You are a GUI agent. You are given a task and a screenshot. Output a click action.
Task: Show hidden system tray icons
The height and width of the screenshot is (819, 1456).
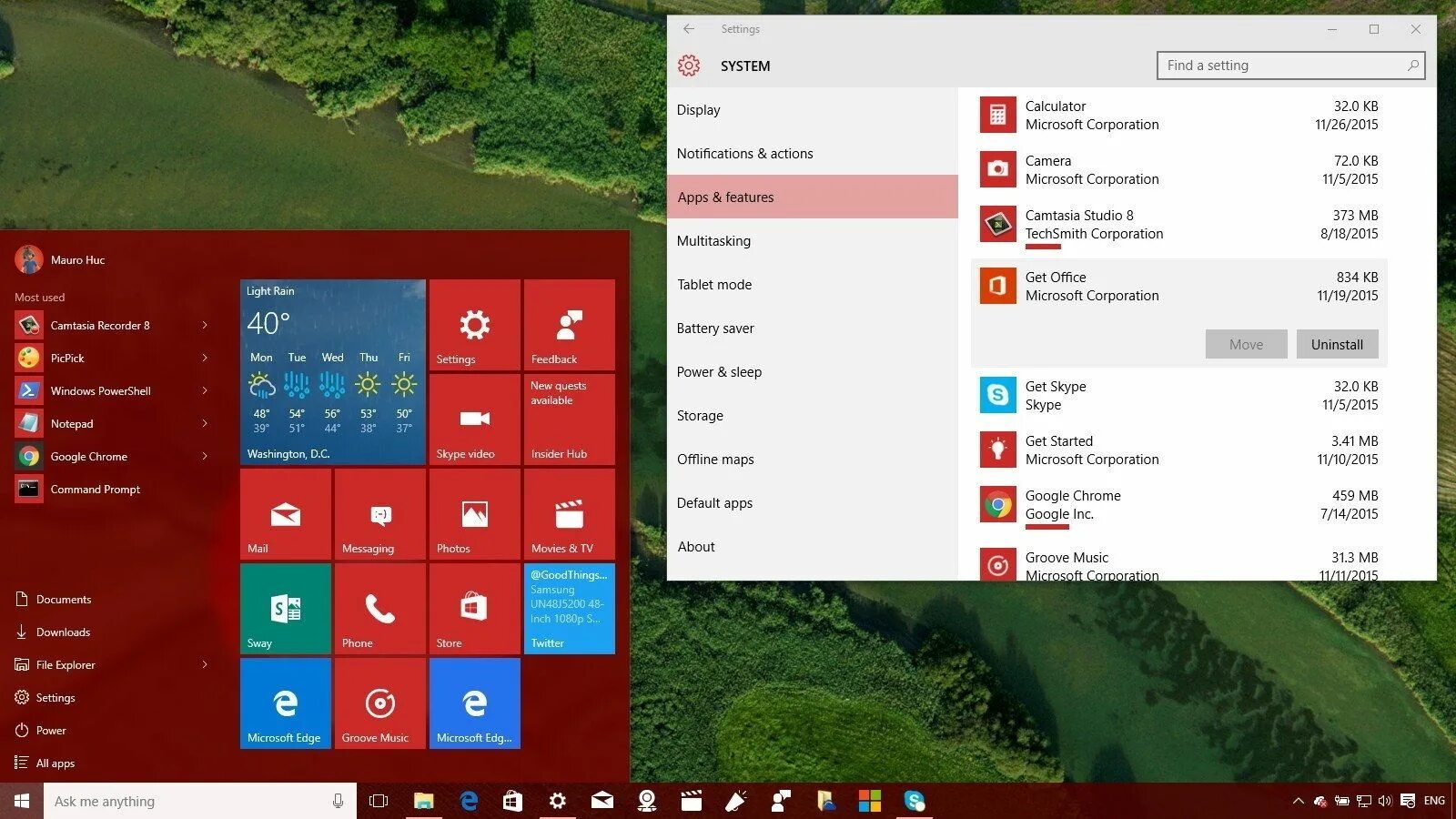pyautogui.click(x=1298, y=801)
